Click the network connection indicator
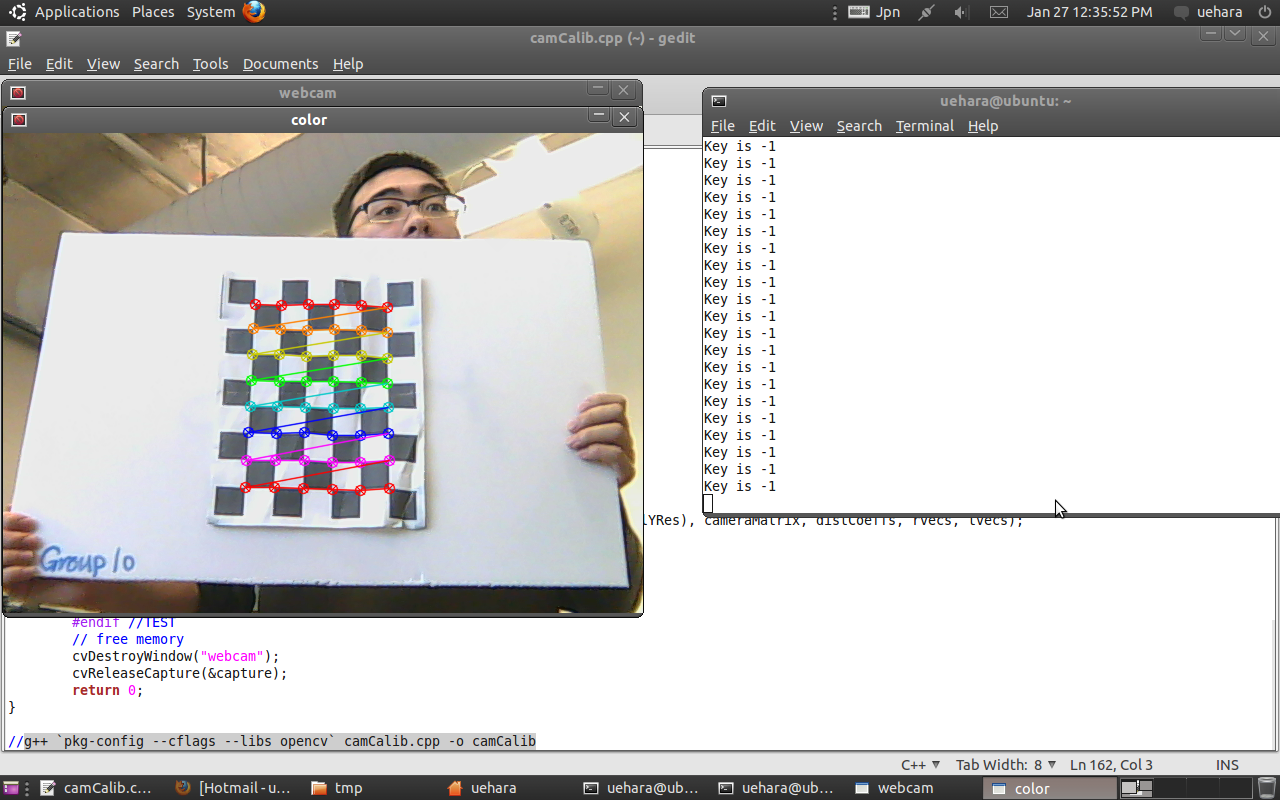1280x800 pixels. pyautogui.click(x=926, y=12)
